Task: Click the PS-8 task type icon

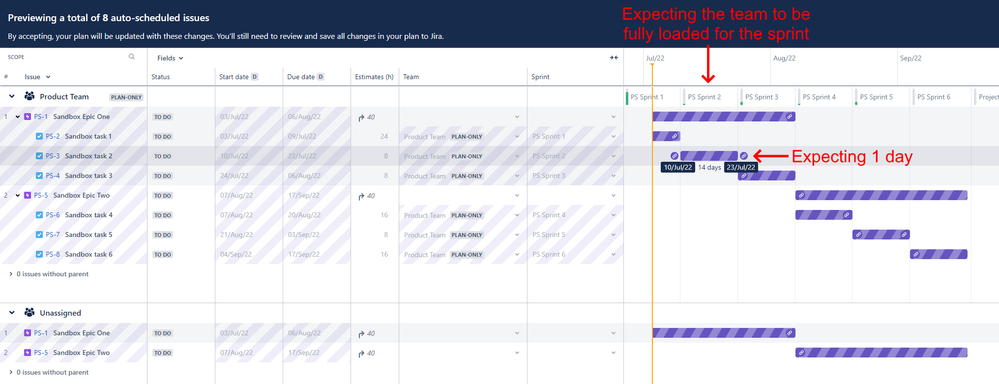Action: 40,255
